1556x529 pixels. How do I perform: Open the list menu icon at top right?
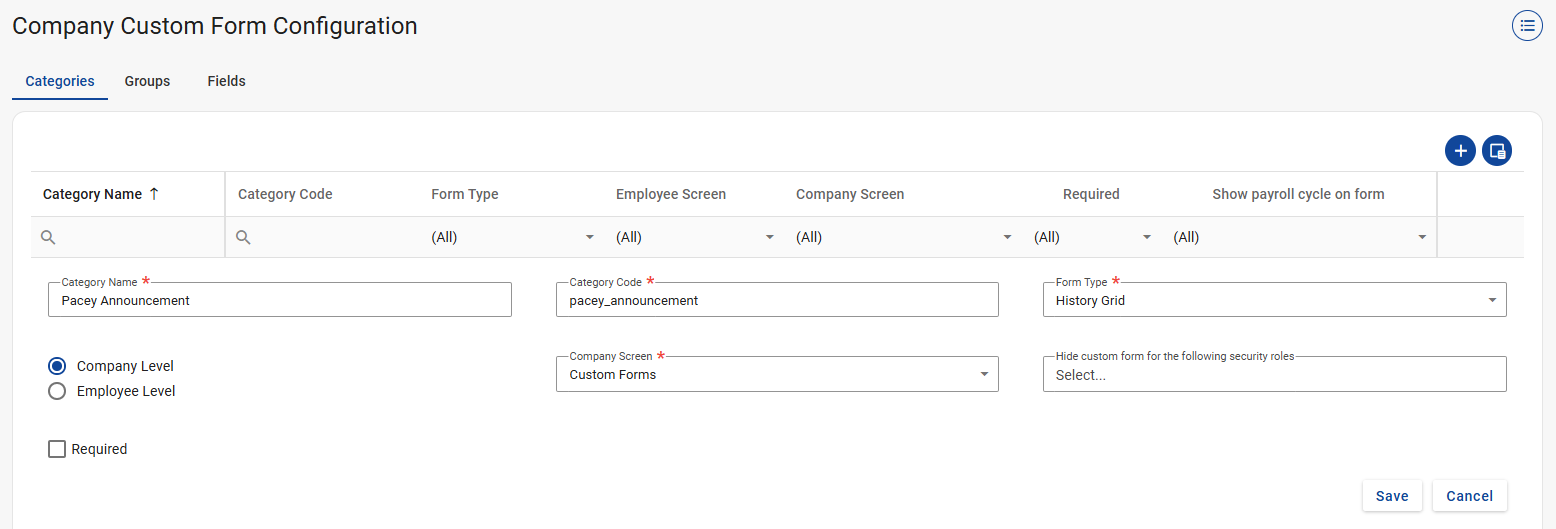tap(1527, 26)
